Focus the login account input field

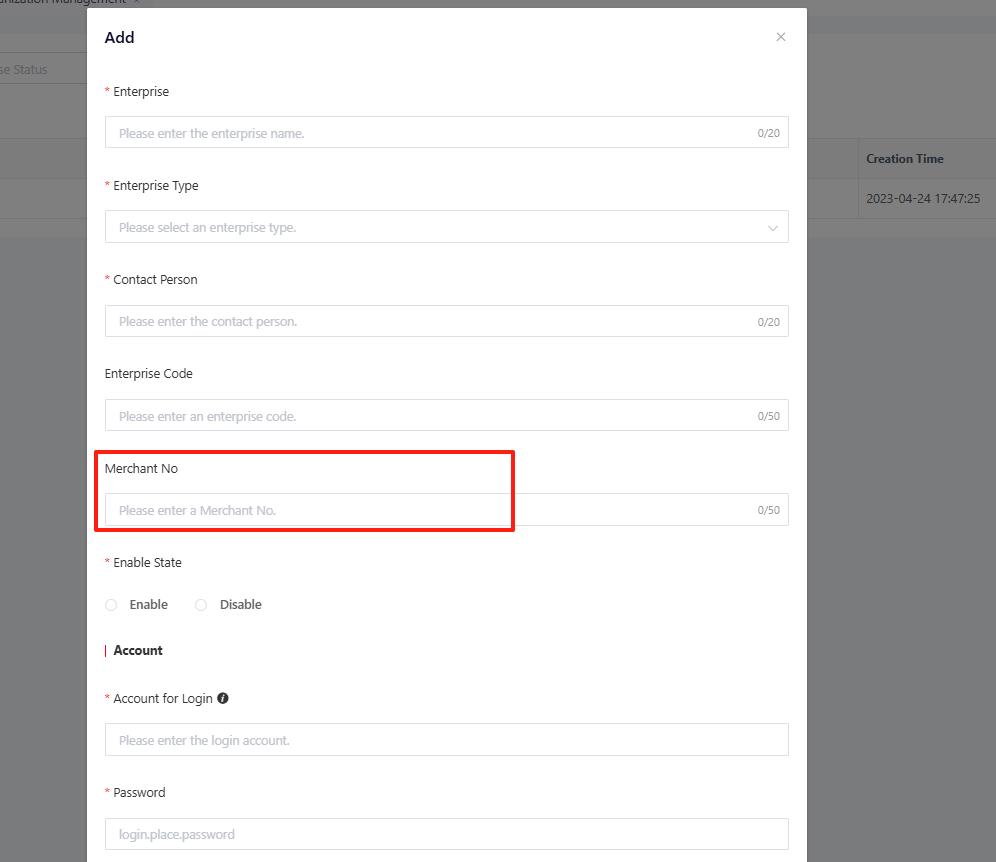tap(446, 740)
